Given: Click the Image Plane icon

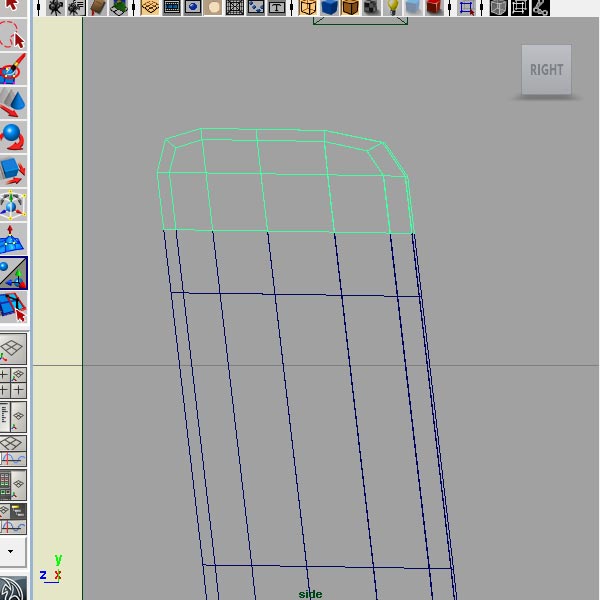Looking at the screenshot, I should click(118, 8).
